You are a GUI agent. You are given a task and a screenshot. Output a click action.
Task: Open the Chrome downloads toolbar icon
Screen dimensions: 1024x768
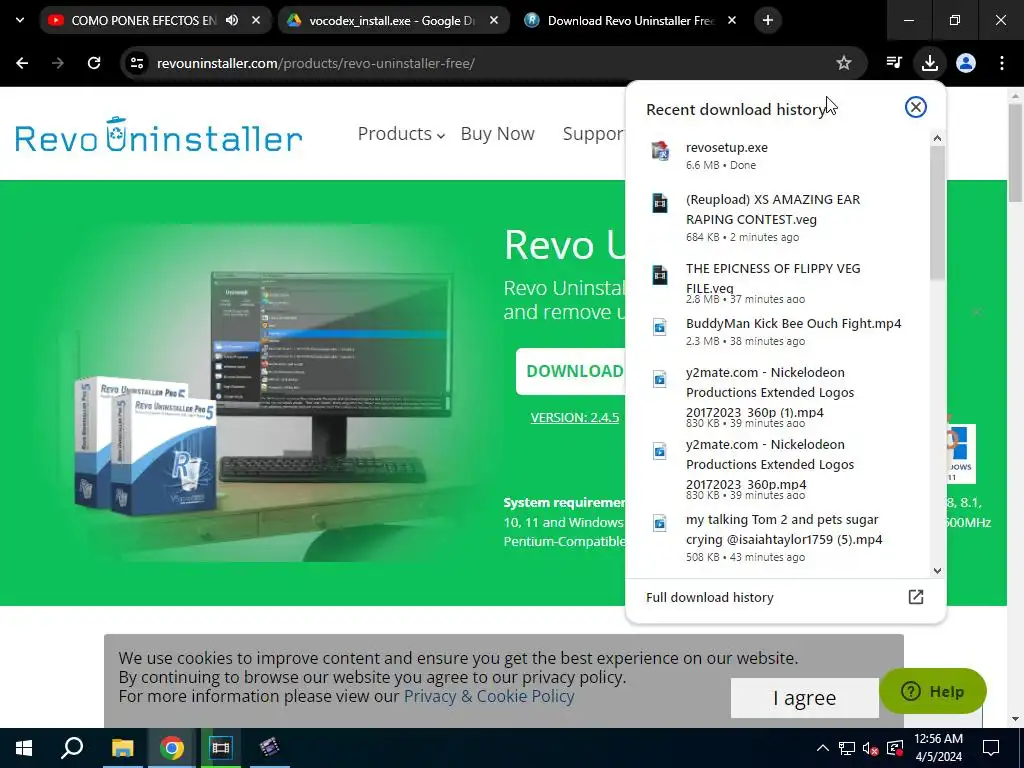[x=929, y=63]
